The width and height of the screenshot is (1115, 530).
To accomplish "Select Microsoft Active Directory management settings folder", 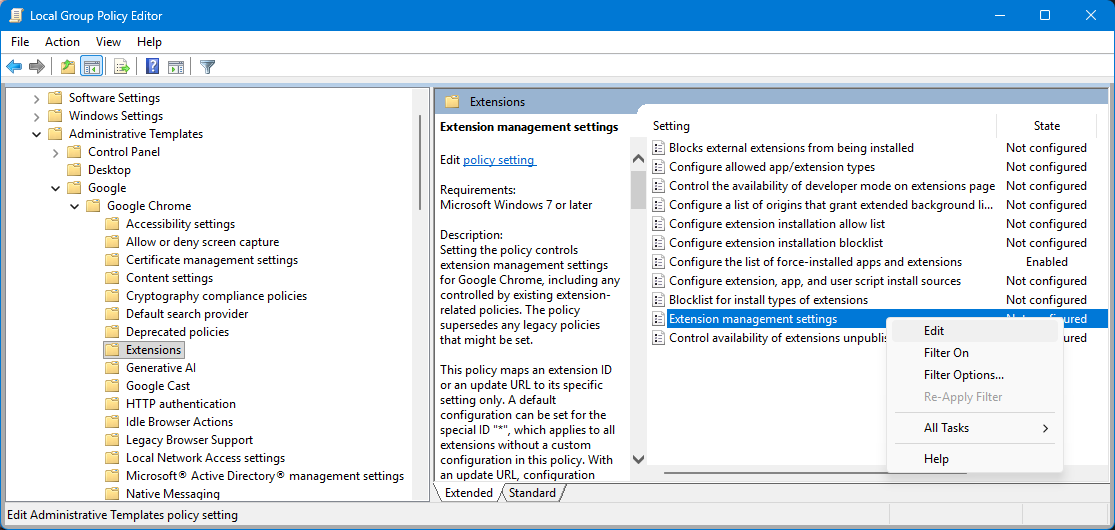I will (x=265, y=476).
